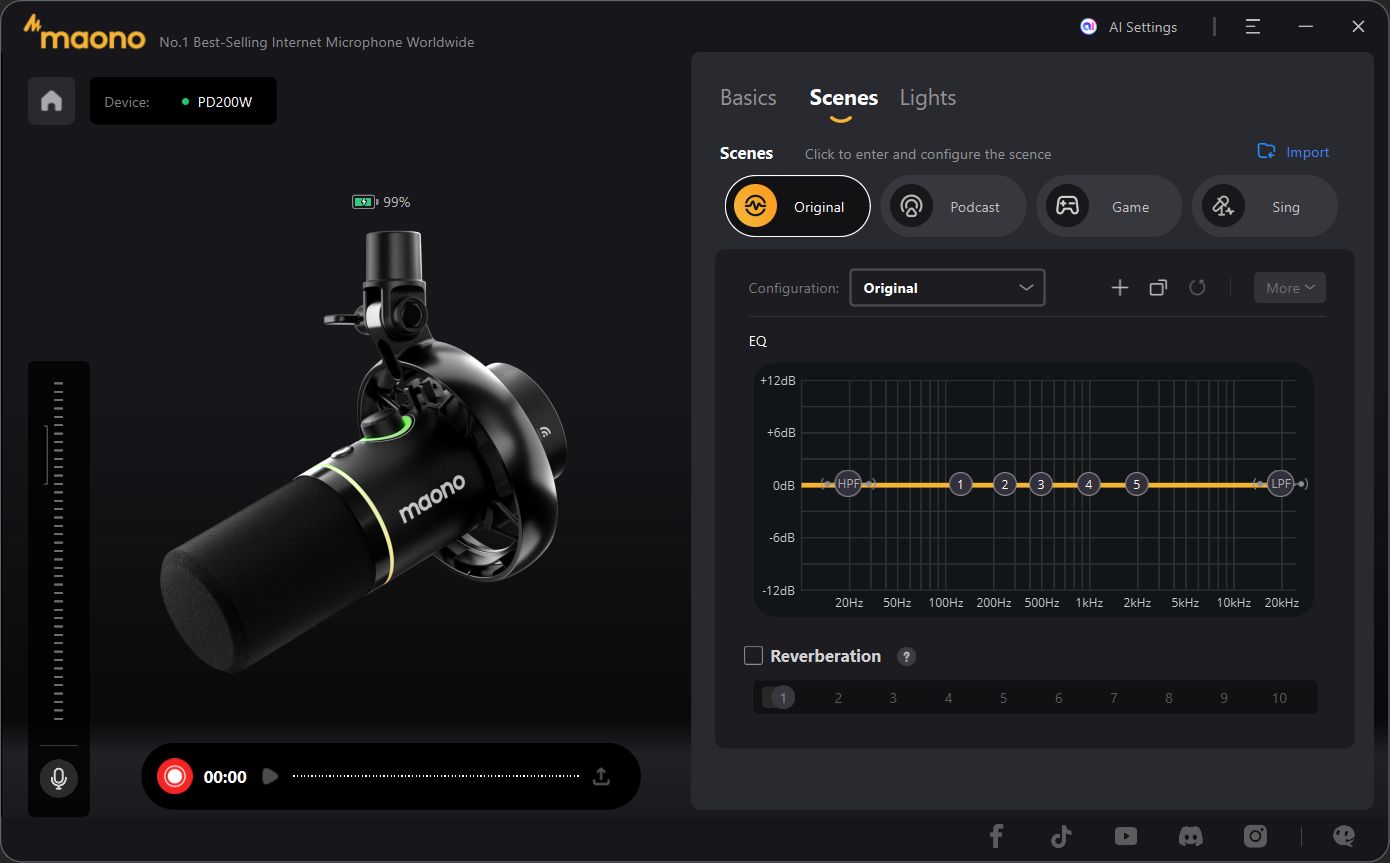Click the 20kHz frequency label

pyautogui.click(x=1282, y=603)
